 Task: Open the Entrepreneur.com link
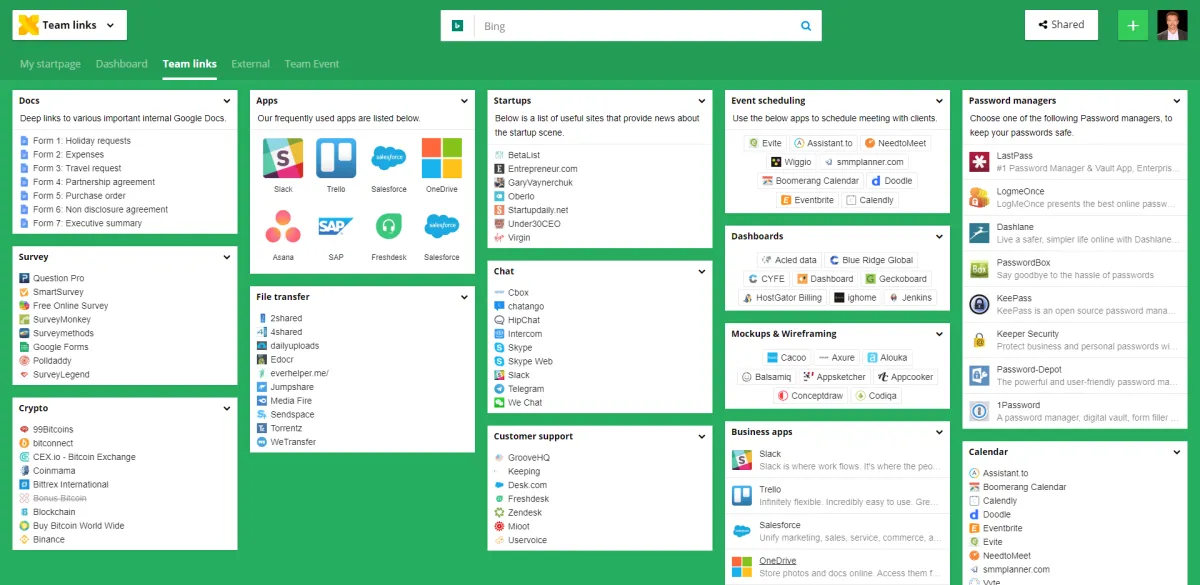pyautogui.click(x=543, y=169)
